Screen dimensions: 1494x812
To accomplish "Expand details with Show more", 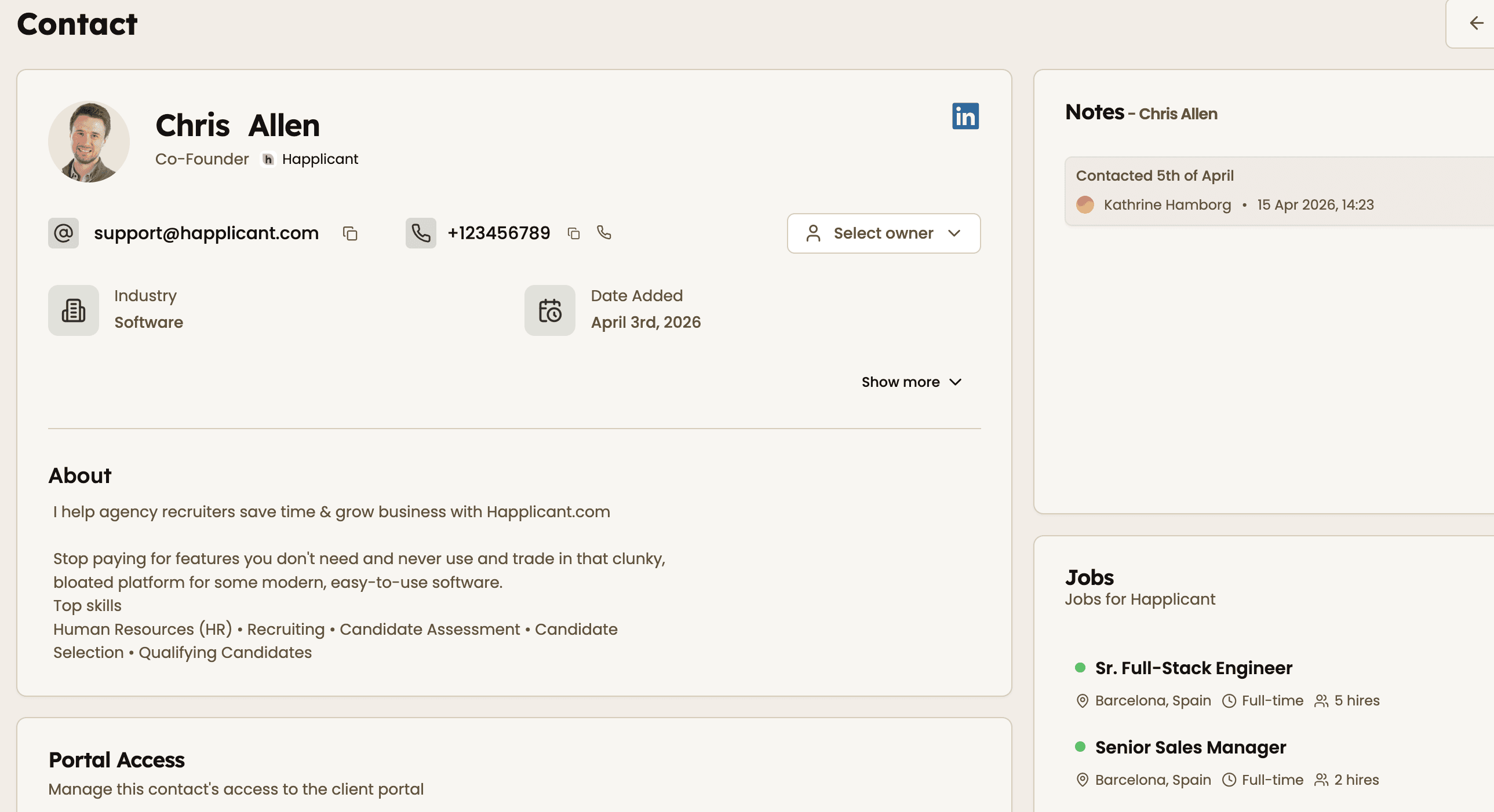I will coord(911,382).
